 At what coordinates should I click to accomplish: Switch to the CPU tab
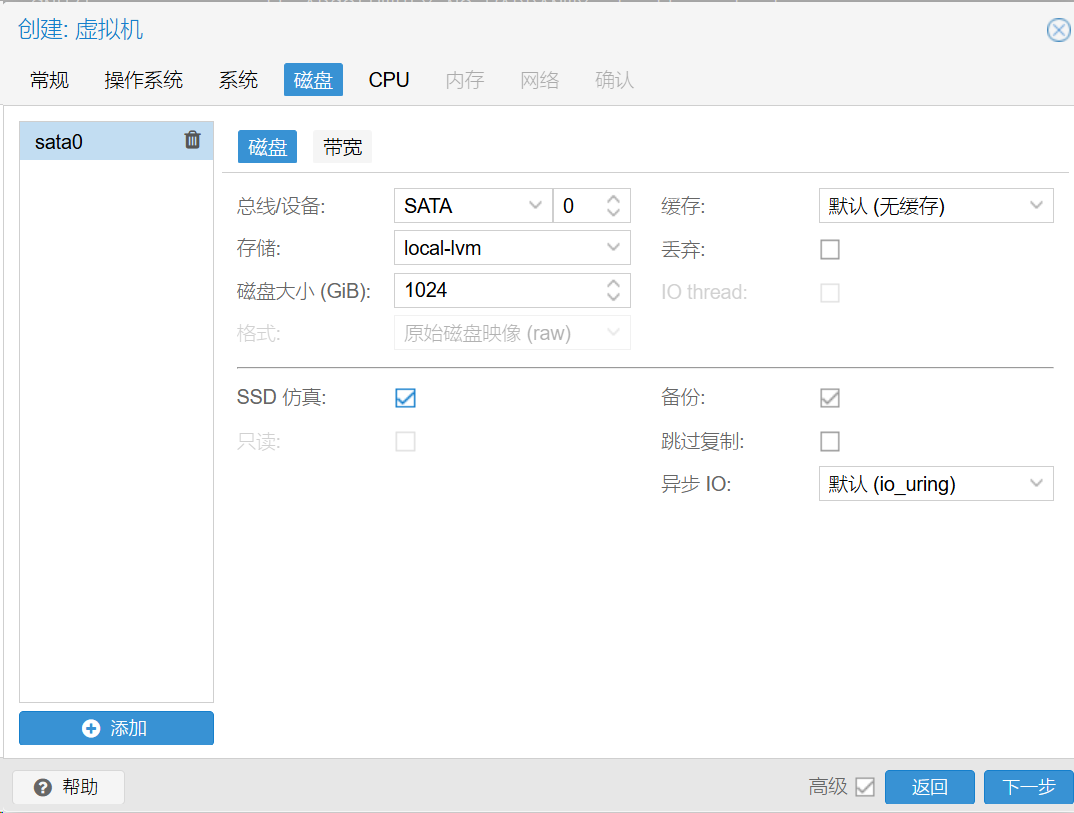[388, 80]
